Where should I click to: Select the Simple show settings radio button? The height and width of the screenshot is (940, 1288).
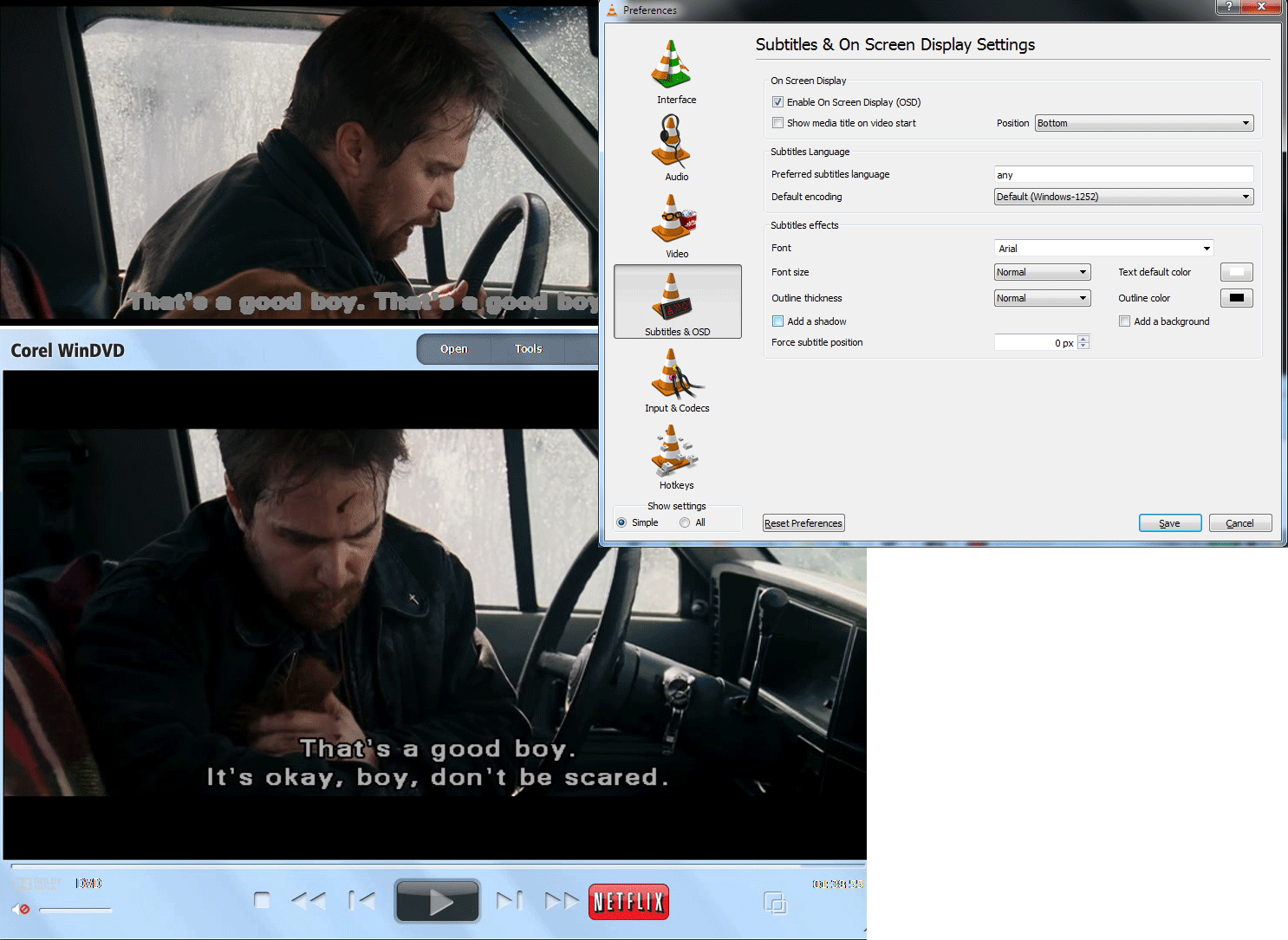(621, 522)
